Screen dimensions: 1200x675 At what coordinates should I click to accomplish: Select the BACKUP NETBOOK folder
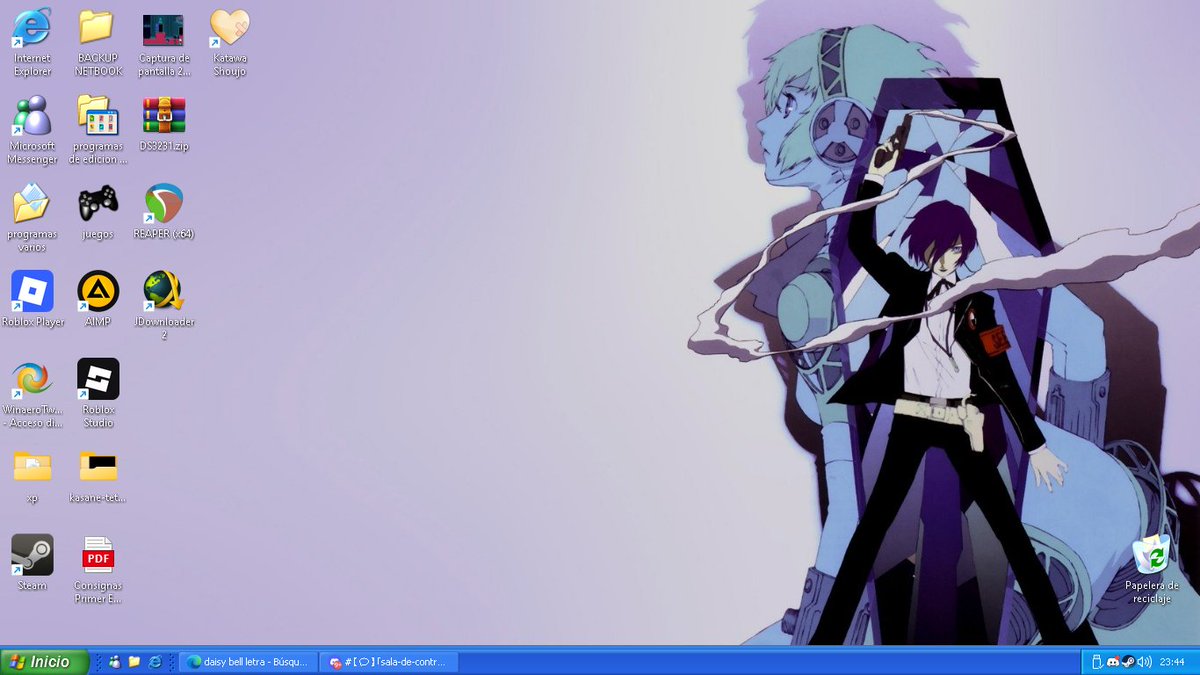coord(98,43)
